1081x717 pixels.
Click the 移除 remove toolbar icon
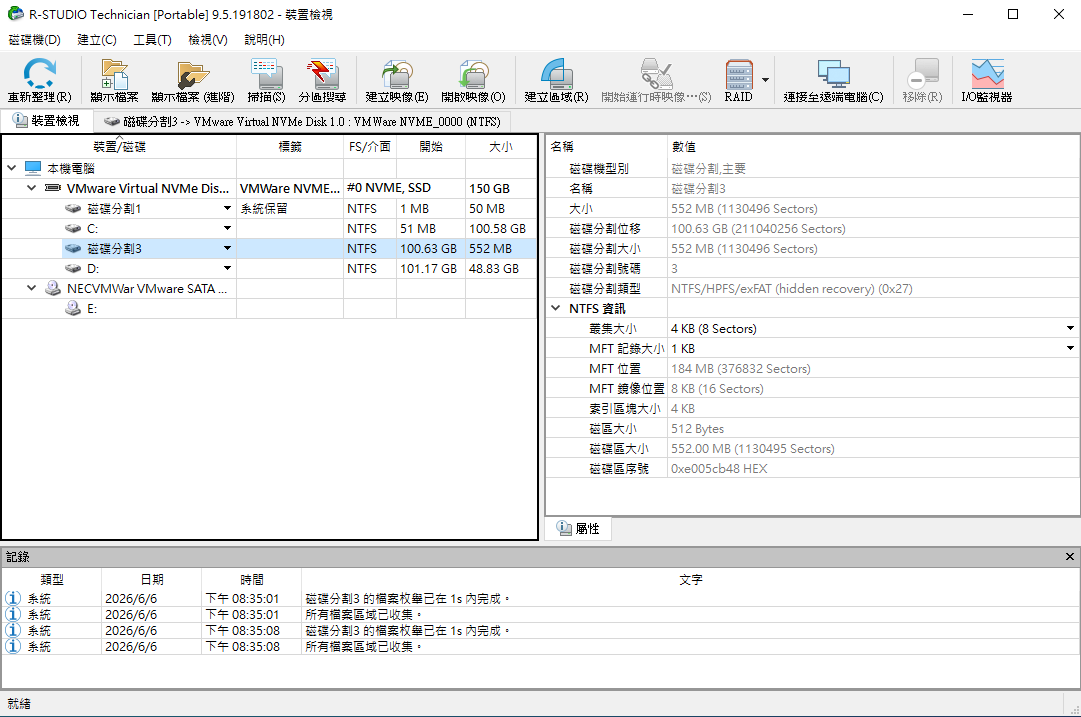pos(922,74)
